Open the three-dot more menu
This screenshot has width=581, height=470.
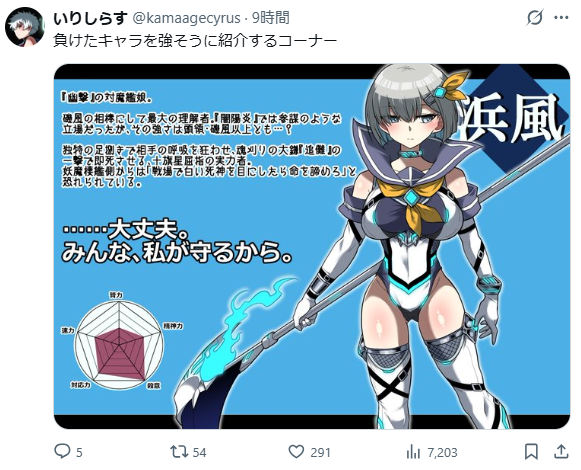click(561, 17)
